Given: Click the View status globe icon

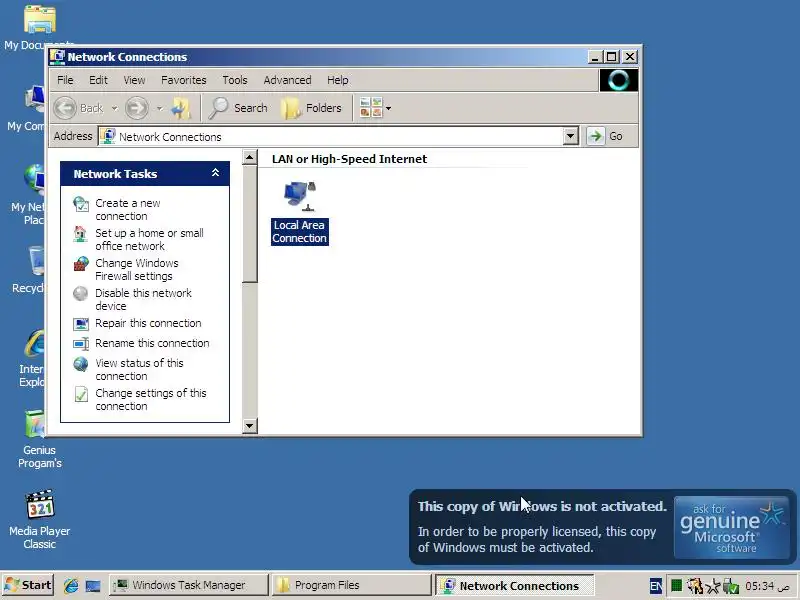Looking at the screenshot, I should click(x=81, y=364).
